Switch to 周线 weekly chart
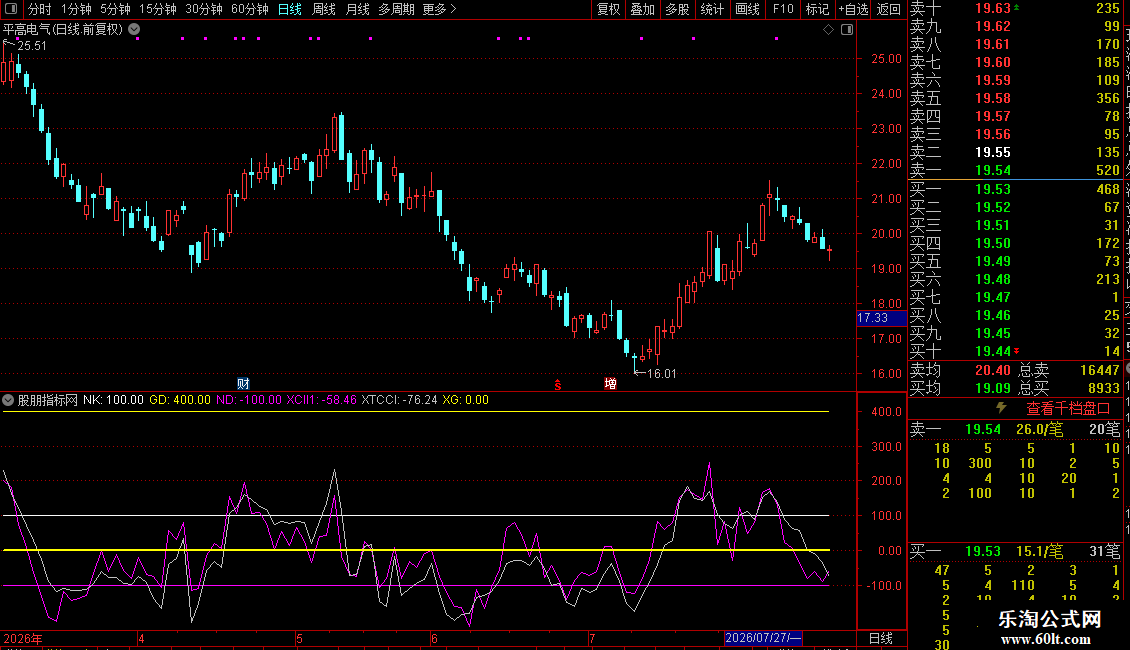Screen dimensions: 1130x650 tap(324, 9)
